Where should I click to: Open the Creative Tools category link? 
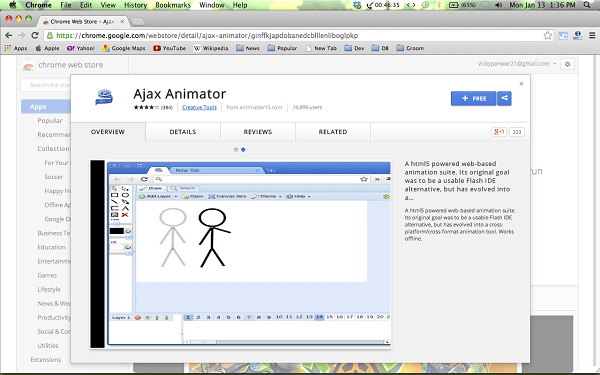(x=199, y=108)
